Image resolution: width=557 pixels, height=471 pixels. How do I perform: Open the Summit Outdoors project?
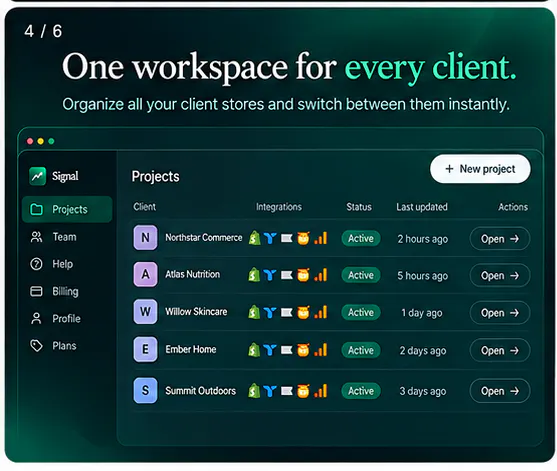click(500, 391)
